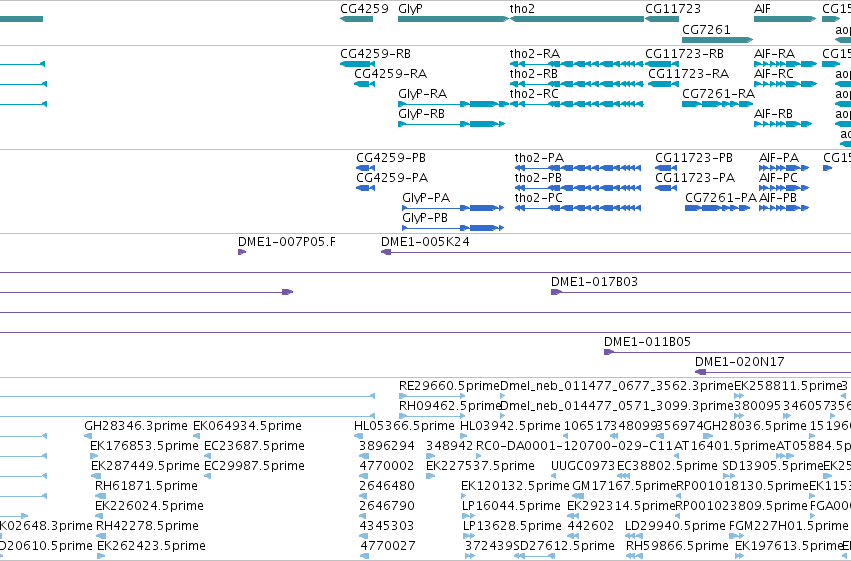Click the RH61871.5prime EST label

[x=146, y=486]
